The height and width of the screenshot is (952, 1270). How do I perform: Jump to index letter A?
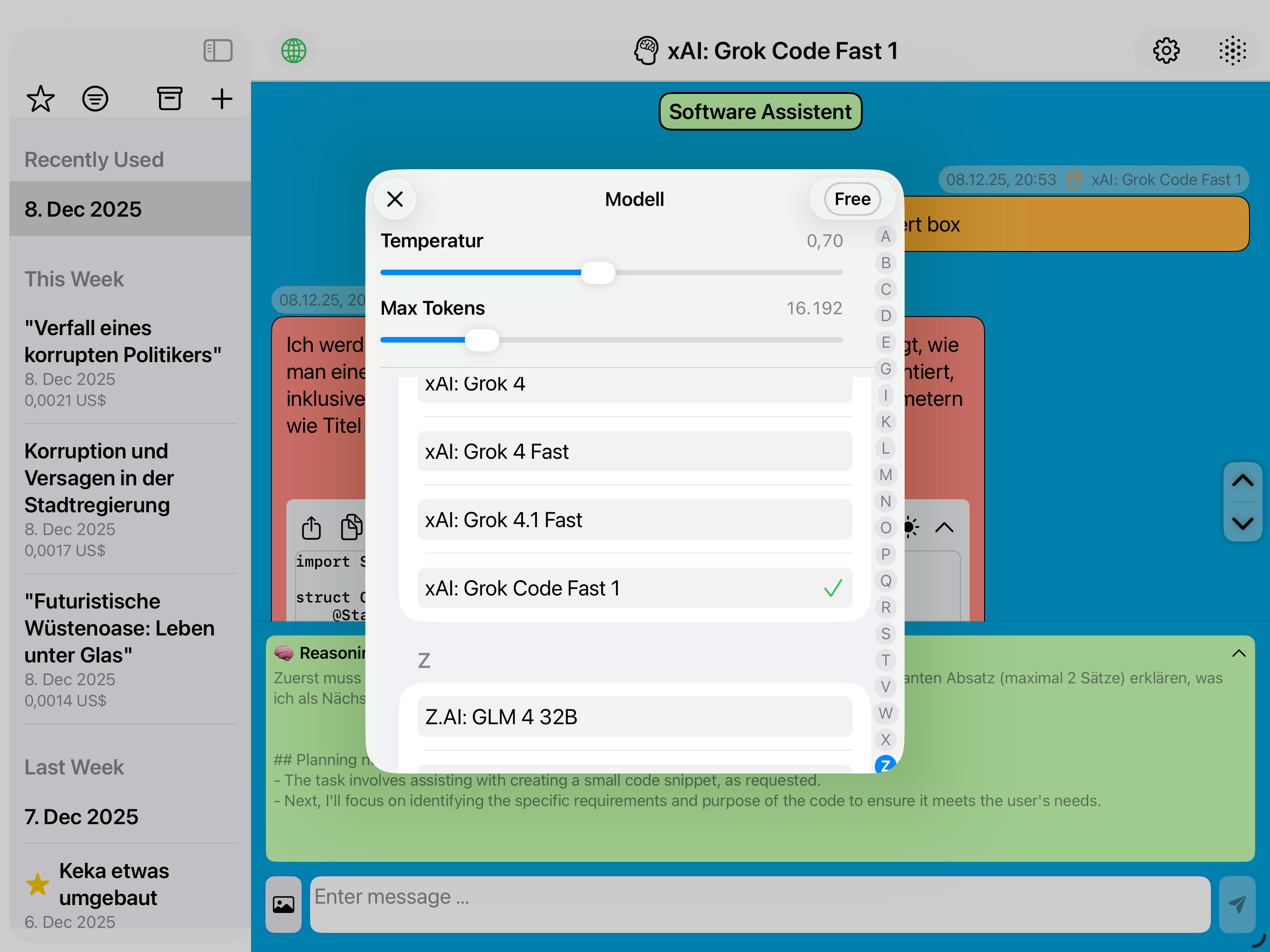point(886,237)
